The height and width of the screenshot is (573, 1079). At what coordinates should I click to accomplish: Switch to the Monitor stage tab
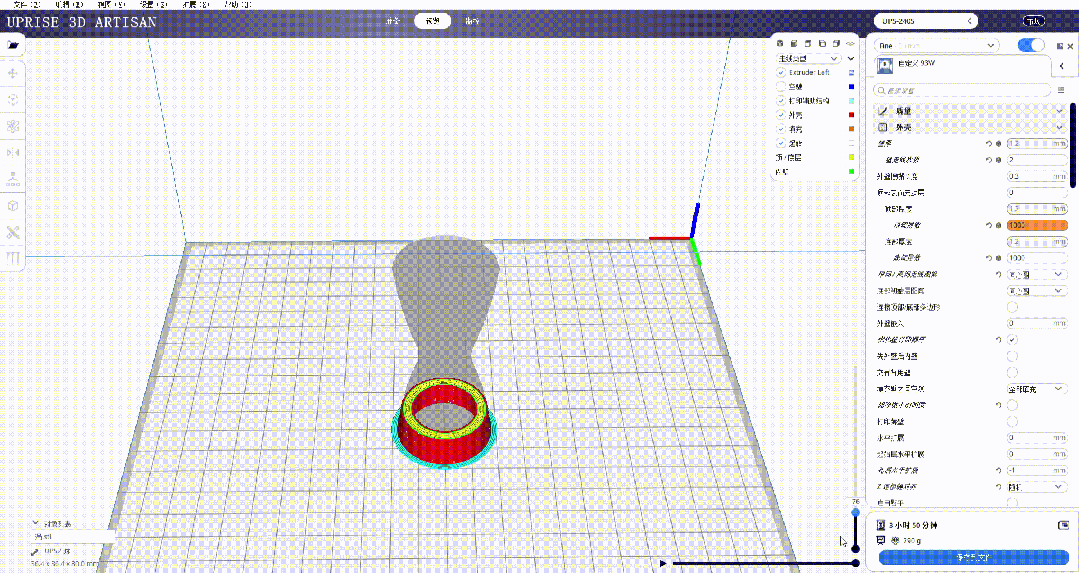pyautogui.click(x=471, y=20)
